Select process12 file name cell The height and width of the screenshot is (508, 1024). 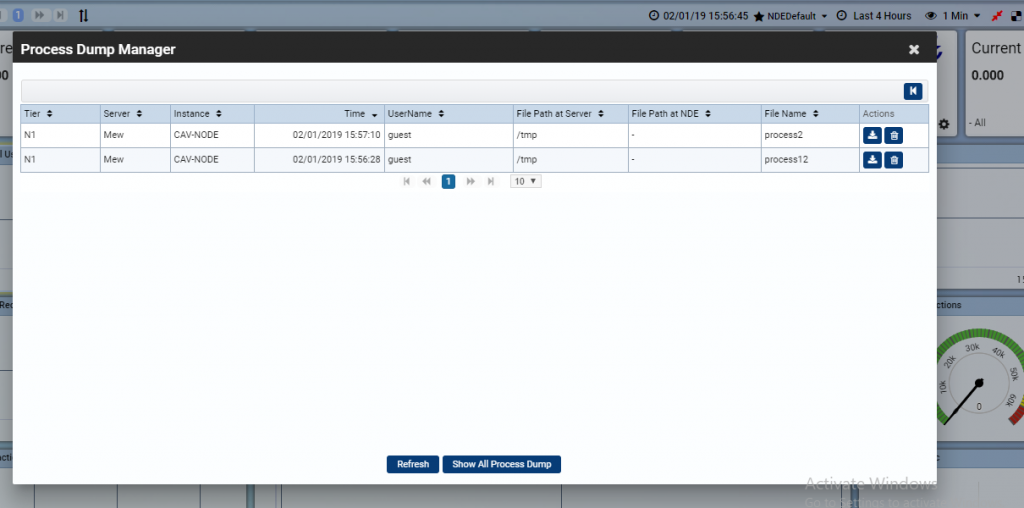coord(810,160)
